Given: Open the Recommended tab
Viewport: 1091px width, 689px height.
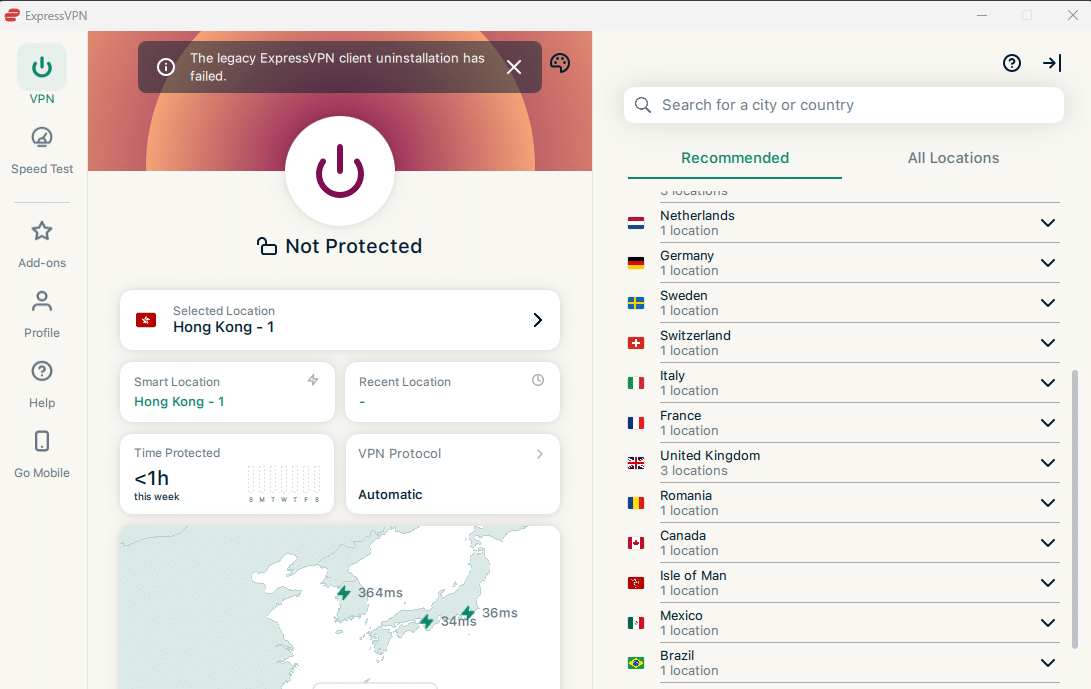Looking at the screenshot, I should [735, 157].
